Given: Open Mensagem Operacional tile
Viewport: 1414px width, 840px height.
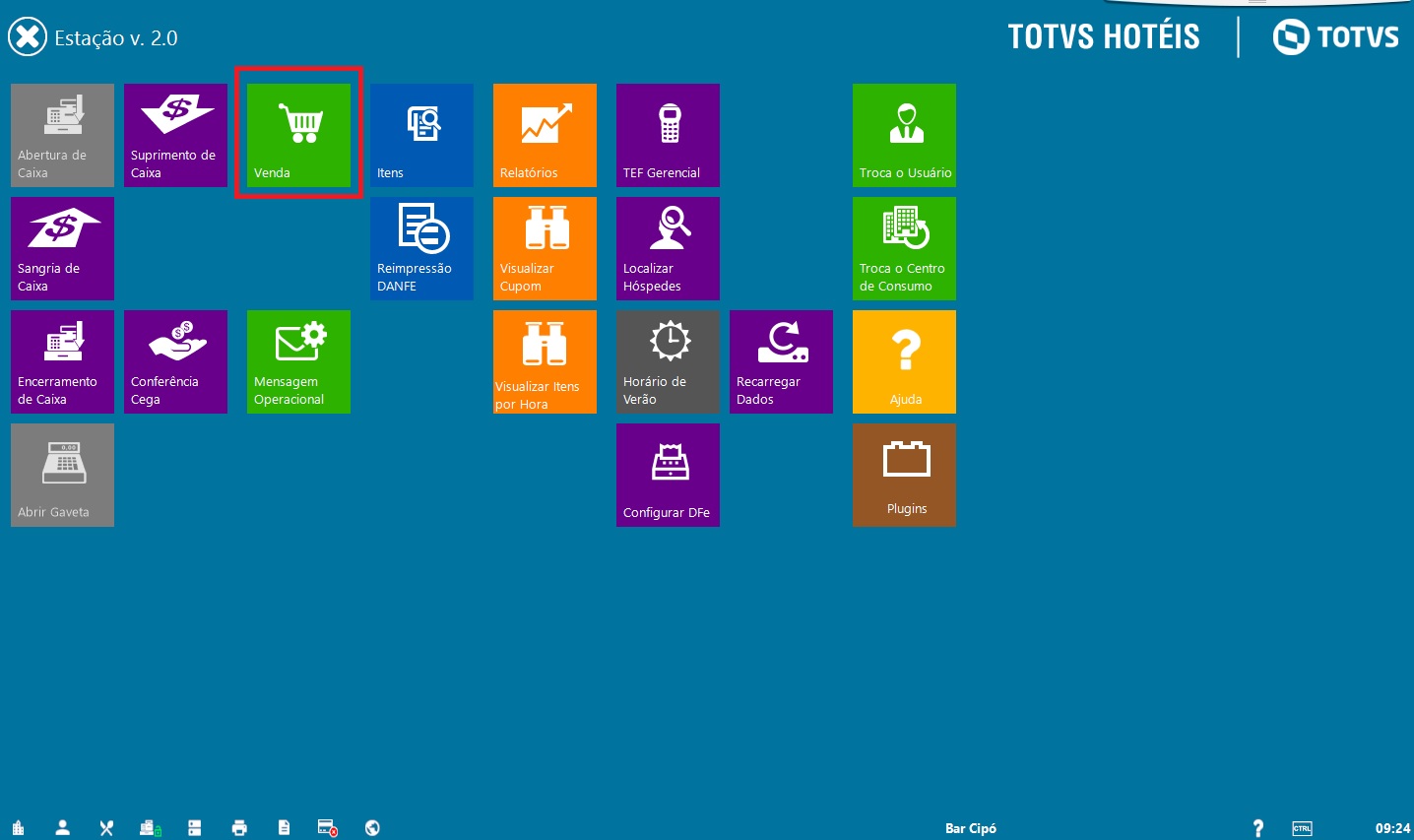Looking at the screenshot, I should pos(298,361).
